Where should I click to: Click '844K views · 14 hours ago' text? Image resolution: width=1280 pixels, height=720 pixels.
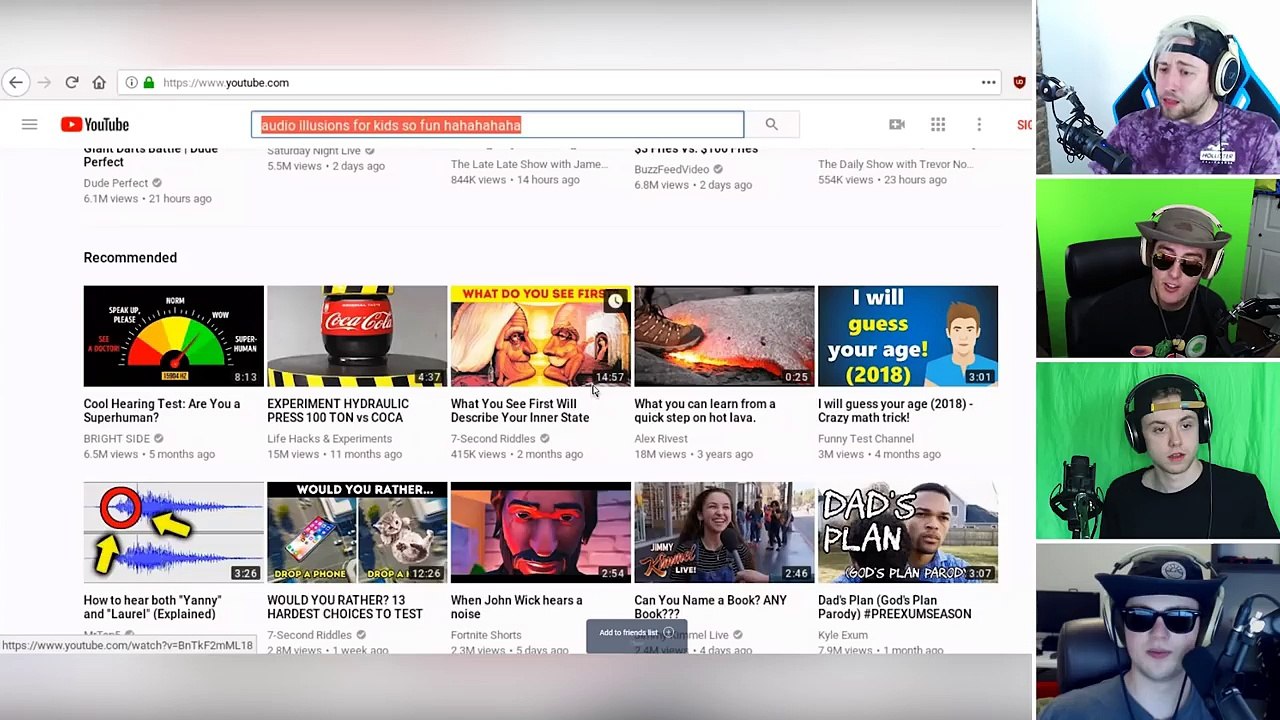click(x=515, y=180)
